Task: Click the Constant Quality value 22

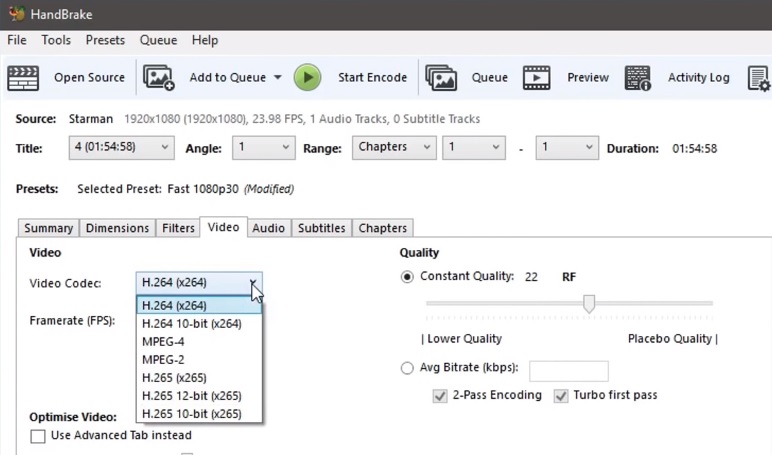Action: 531,277
